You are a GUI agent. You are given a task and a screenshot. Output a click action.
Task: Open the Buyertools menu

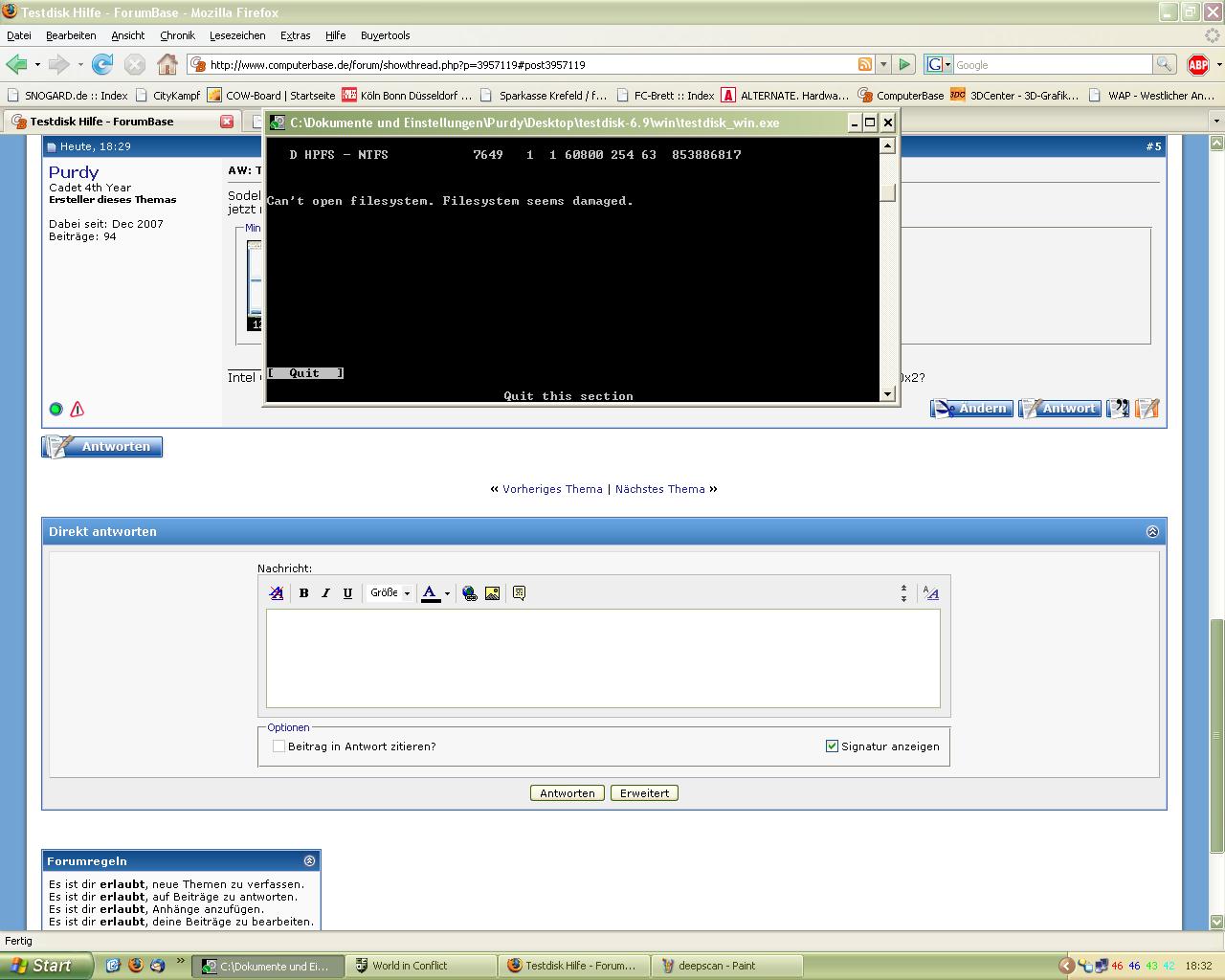click(x=385, y=35)
